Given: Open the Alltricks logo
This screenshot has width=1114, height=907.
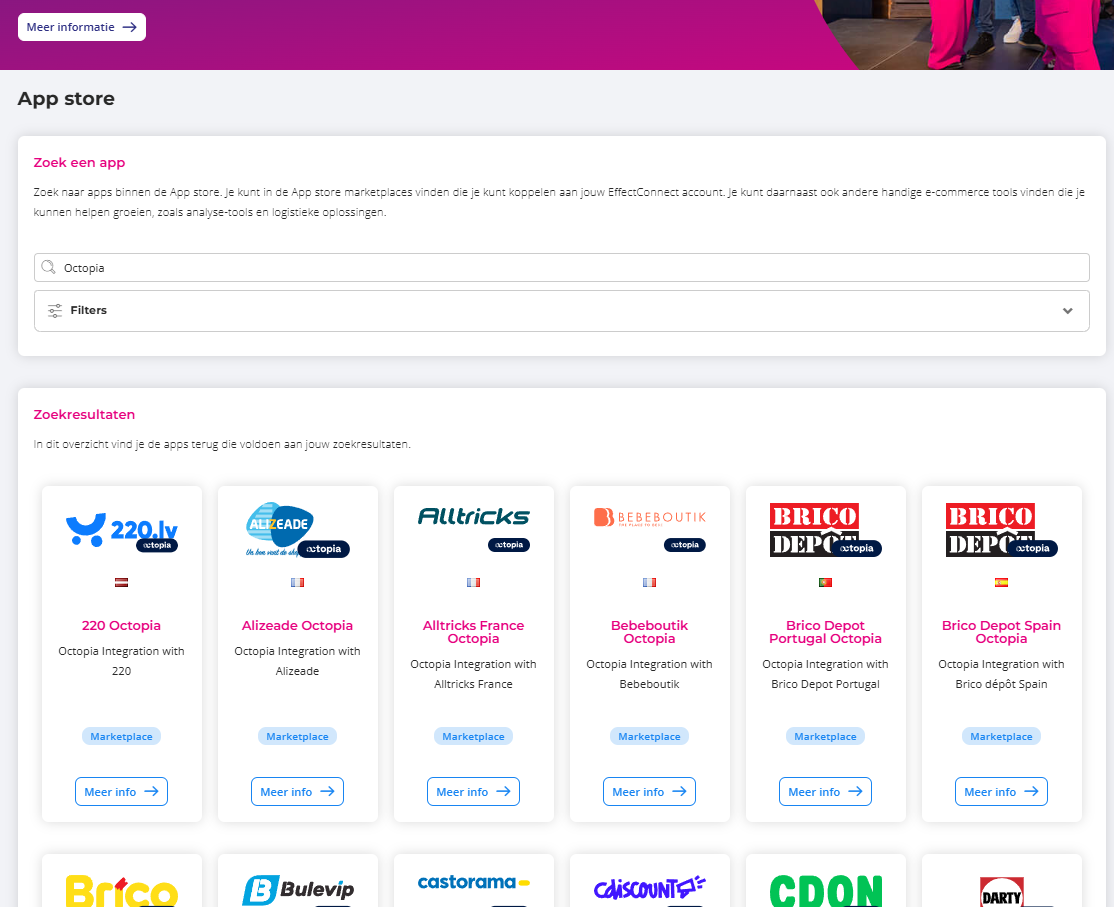Looking at the screenshot, I should pyautogui.click(x=474, y=528).
